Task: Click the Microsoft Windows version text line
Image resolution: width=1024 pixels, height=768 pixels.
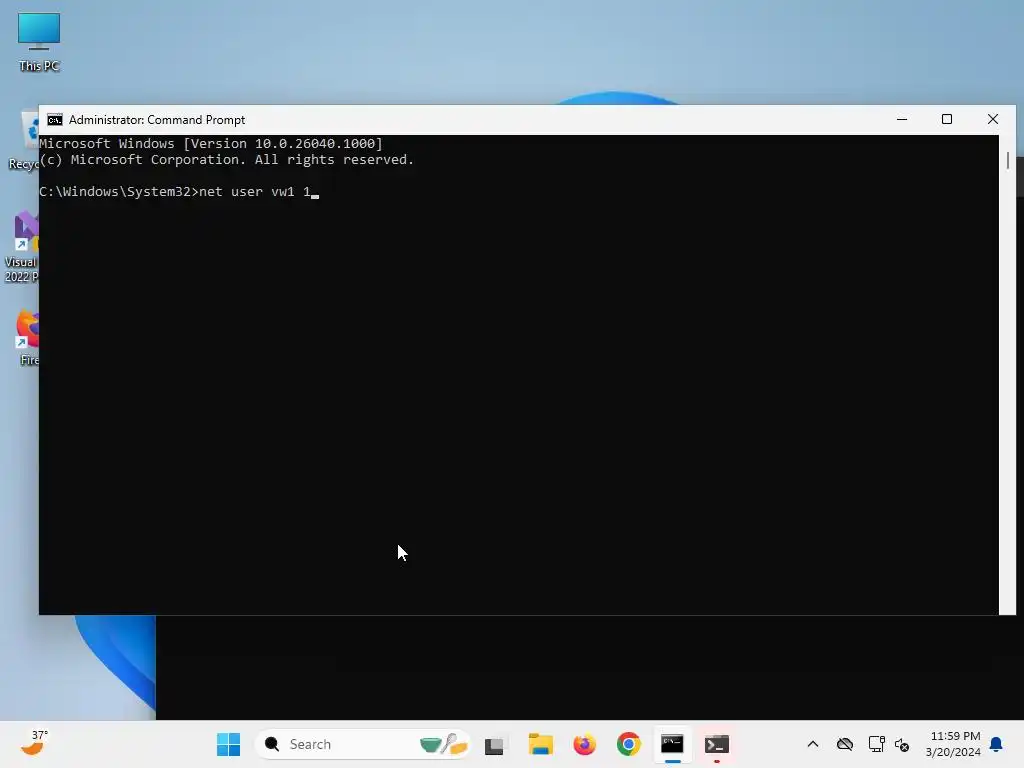Action: tap(211, 144)
